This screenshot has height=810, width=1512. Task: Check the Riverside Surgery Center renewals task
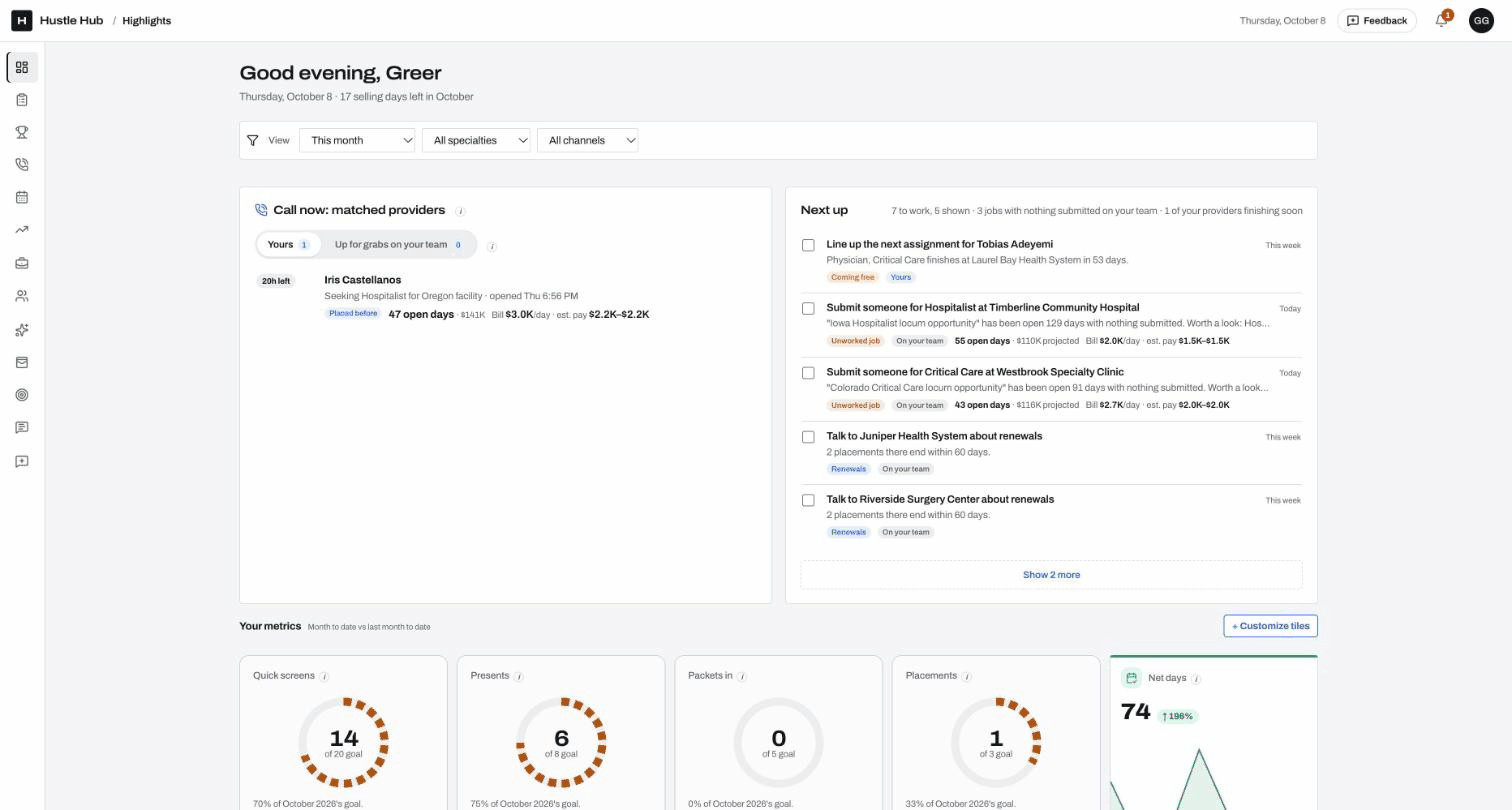[808, 500]
